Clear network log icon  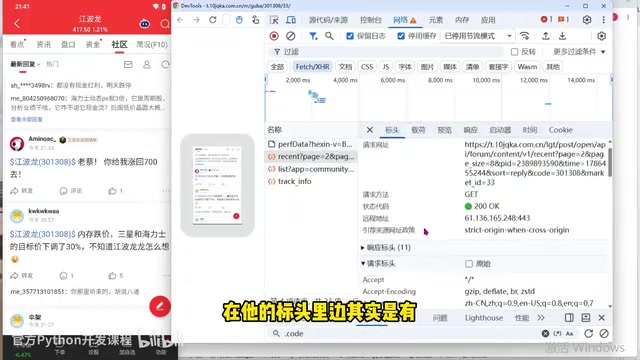click(290, 36)
